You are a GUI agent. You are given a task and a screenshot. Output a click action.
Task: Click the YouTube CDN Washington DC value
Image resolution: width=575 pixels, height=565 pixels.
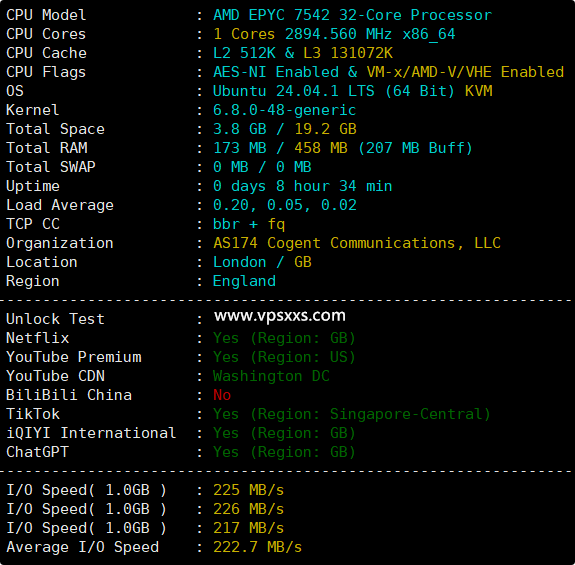271,376
